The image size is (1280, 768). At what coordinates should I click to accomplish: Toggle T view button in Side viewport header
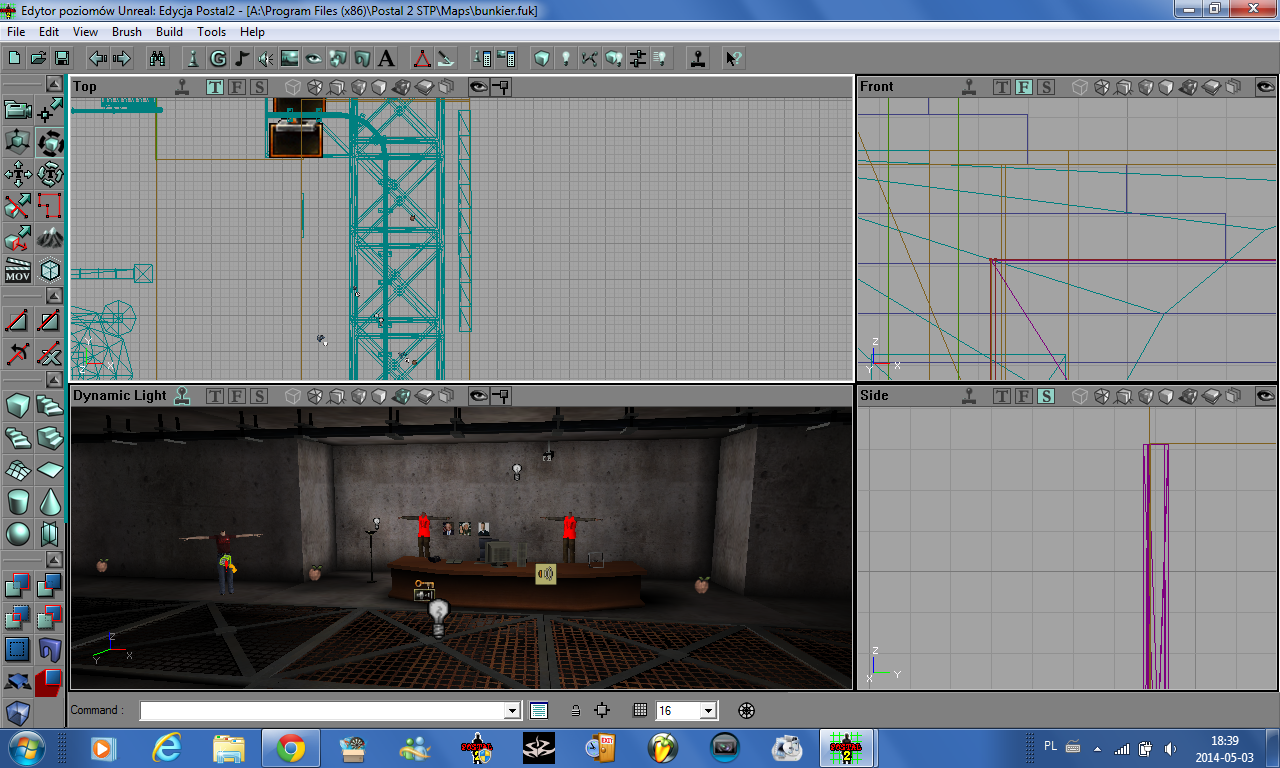coord(1002,396)
